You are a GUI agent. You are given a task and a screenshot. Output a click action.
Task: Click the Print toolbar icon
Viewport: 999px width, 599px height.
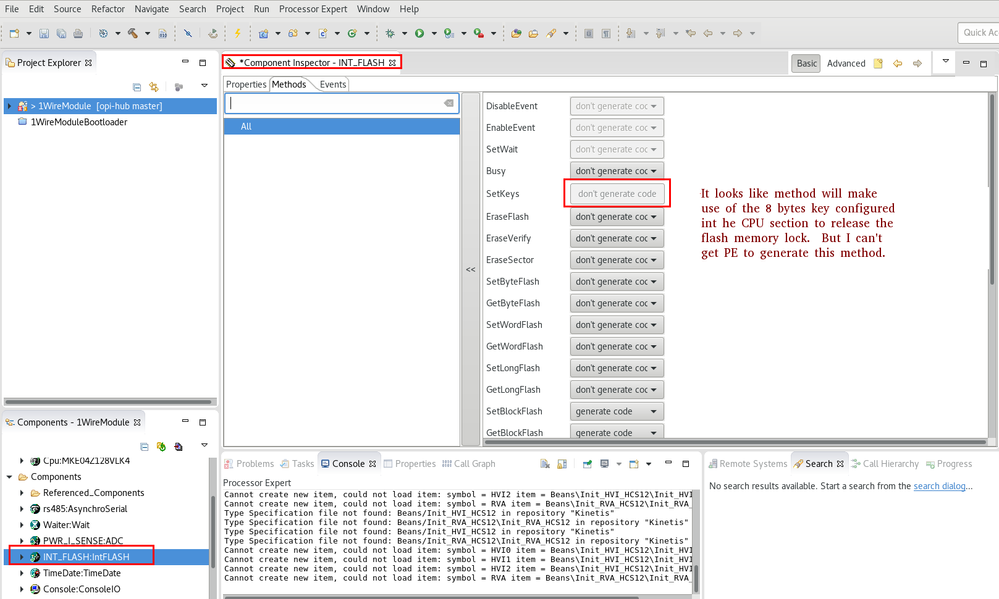78,33
